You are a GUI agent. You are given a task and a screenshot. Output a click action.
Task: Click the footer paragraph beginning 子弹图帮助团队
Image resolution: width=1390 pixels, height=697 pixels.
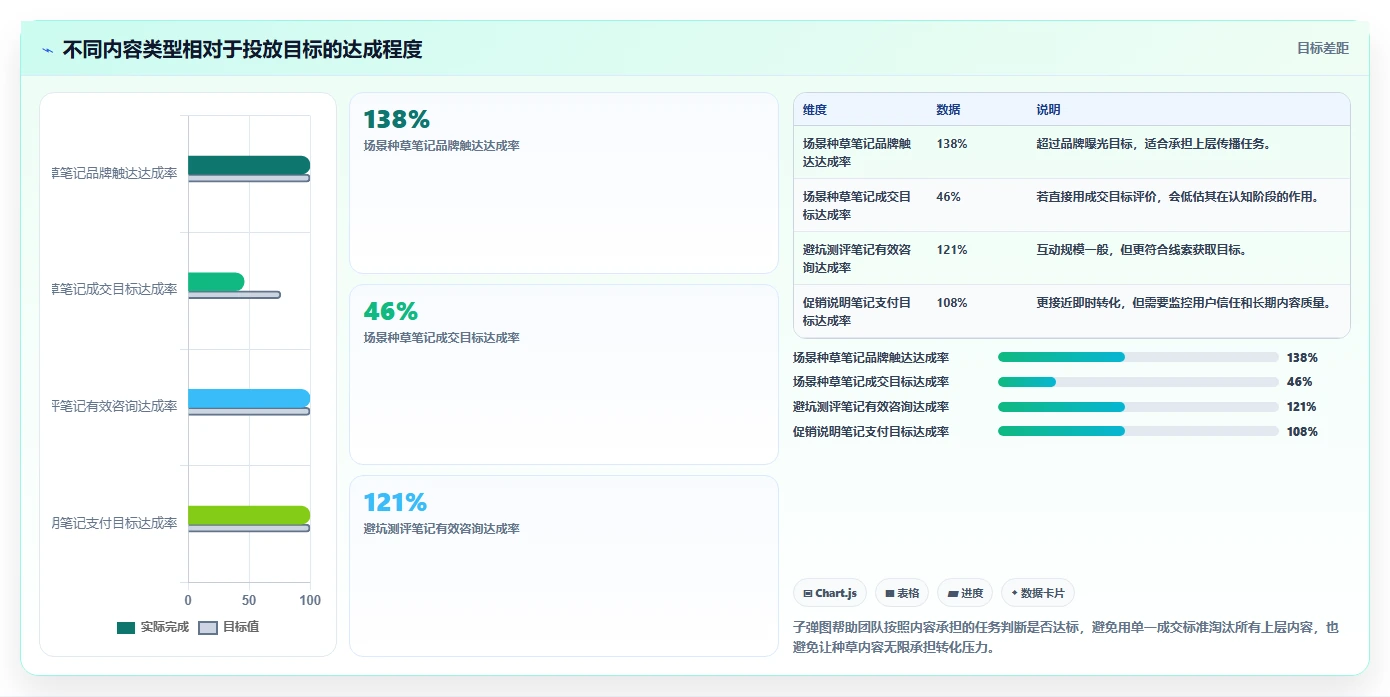pyautogui.click(x=1065, y=637)
